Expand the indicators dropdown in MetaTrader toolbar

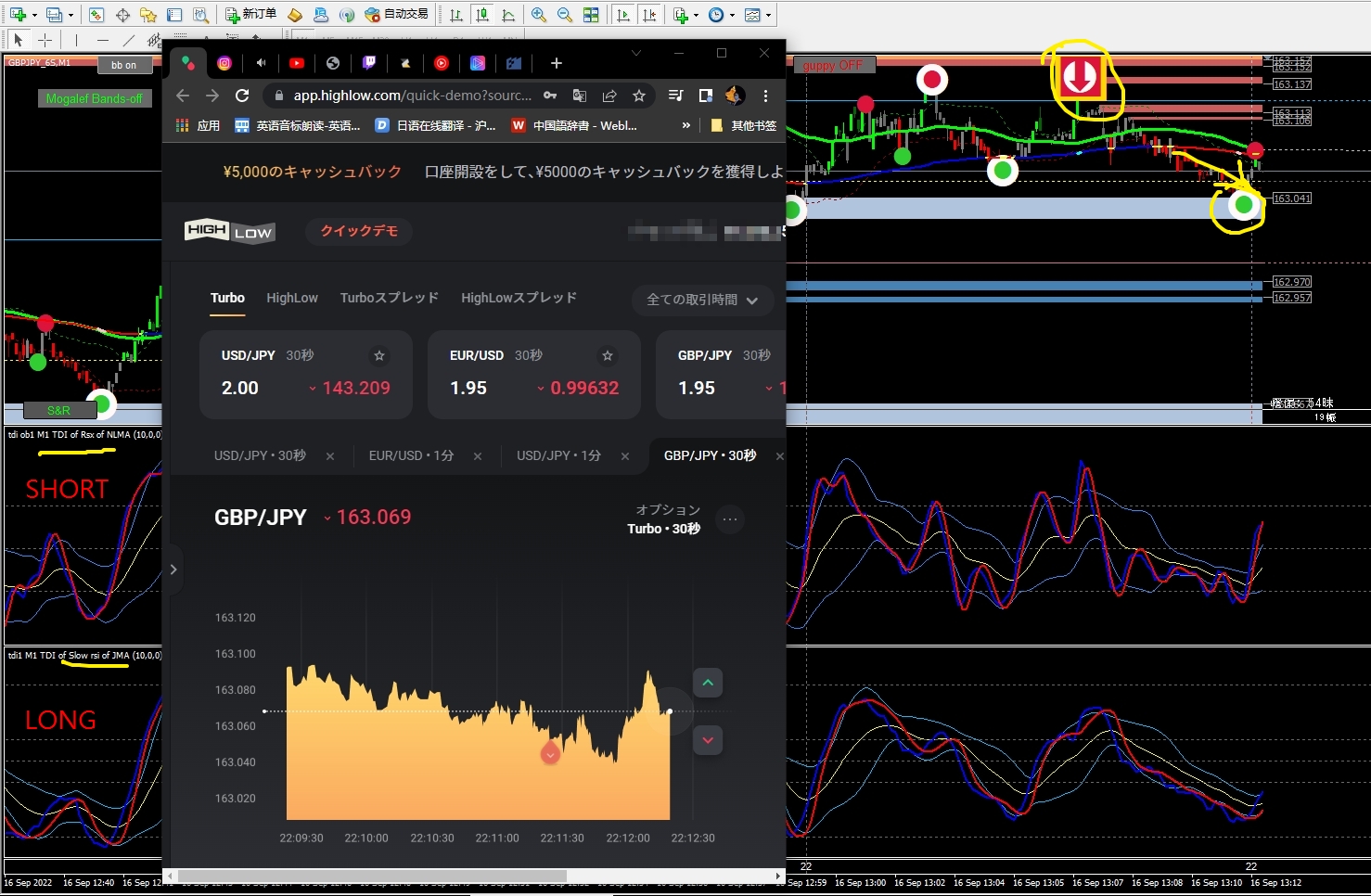pyautogui.click(x=697, y=15)
